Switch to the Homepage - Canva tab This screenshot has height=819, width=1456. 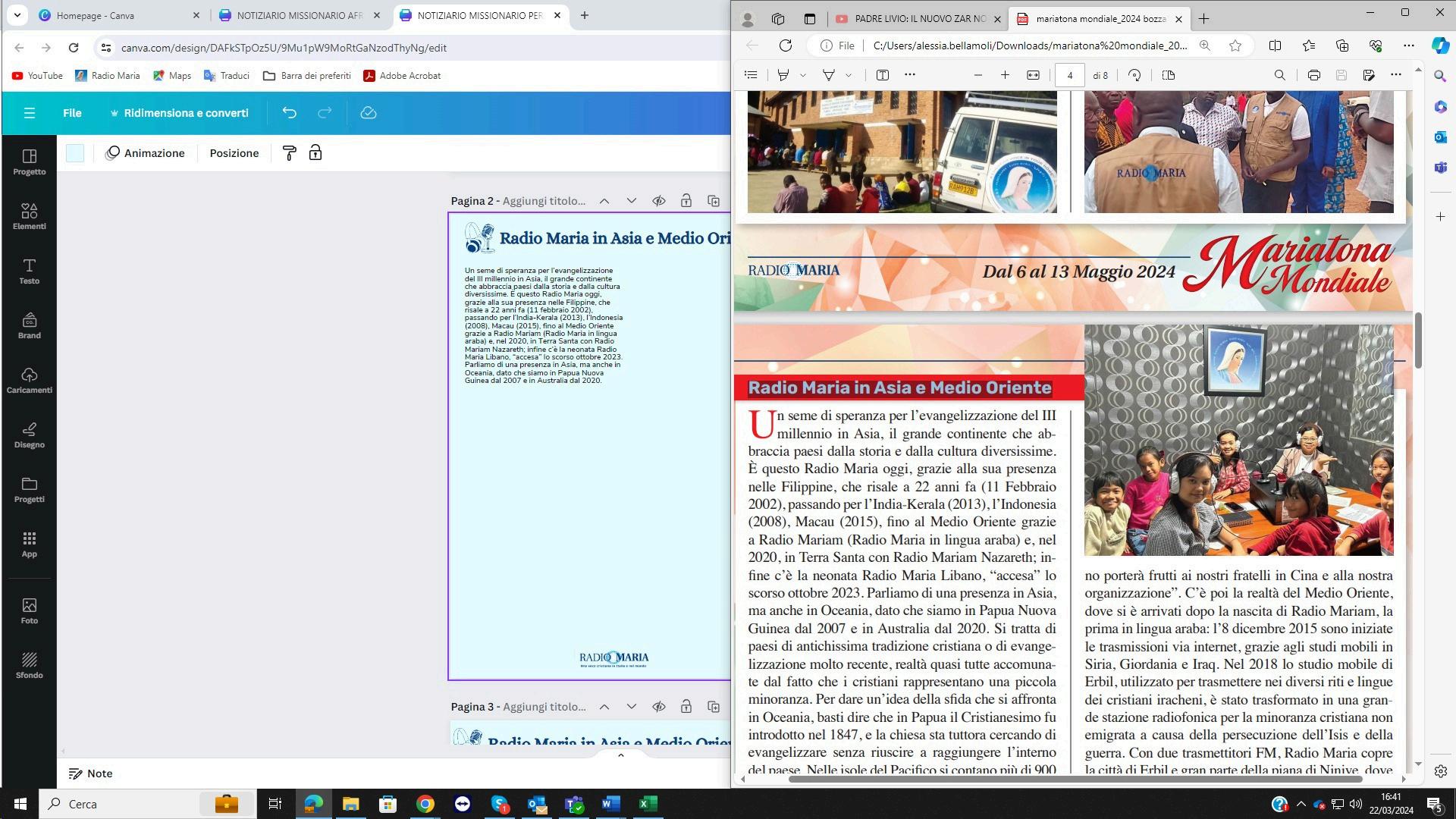point(96,15)
